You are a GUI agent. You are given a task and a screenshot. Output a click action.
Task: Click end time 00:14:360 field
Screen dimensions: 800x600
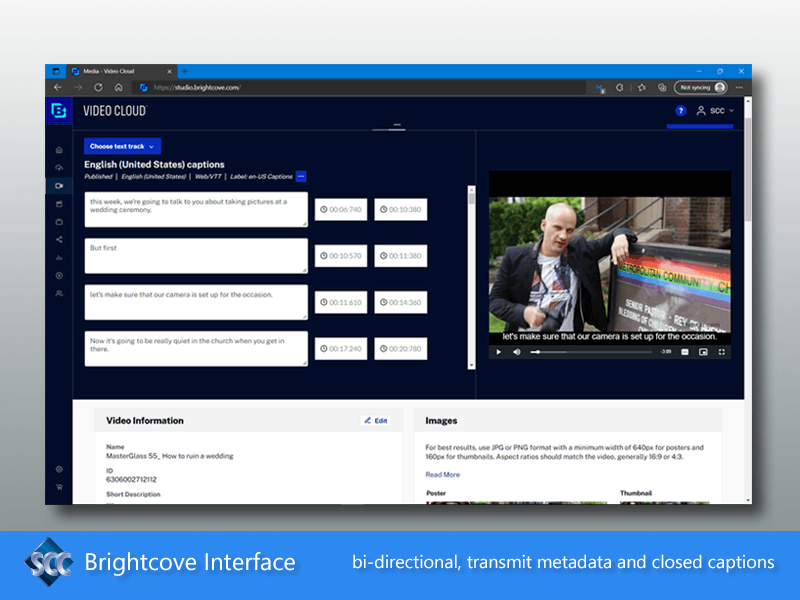point(401,303)
